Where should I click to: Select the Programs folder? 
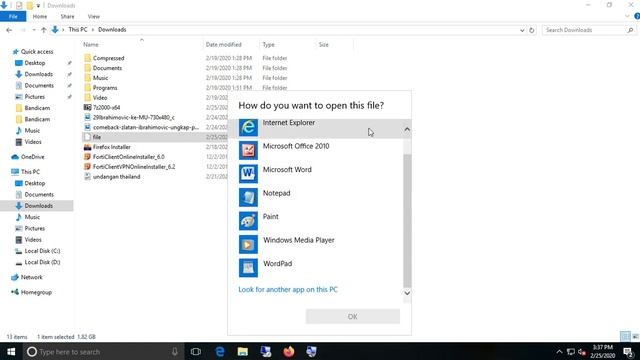[x=105, y=88]
